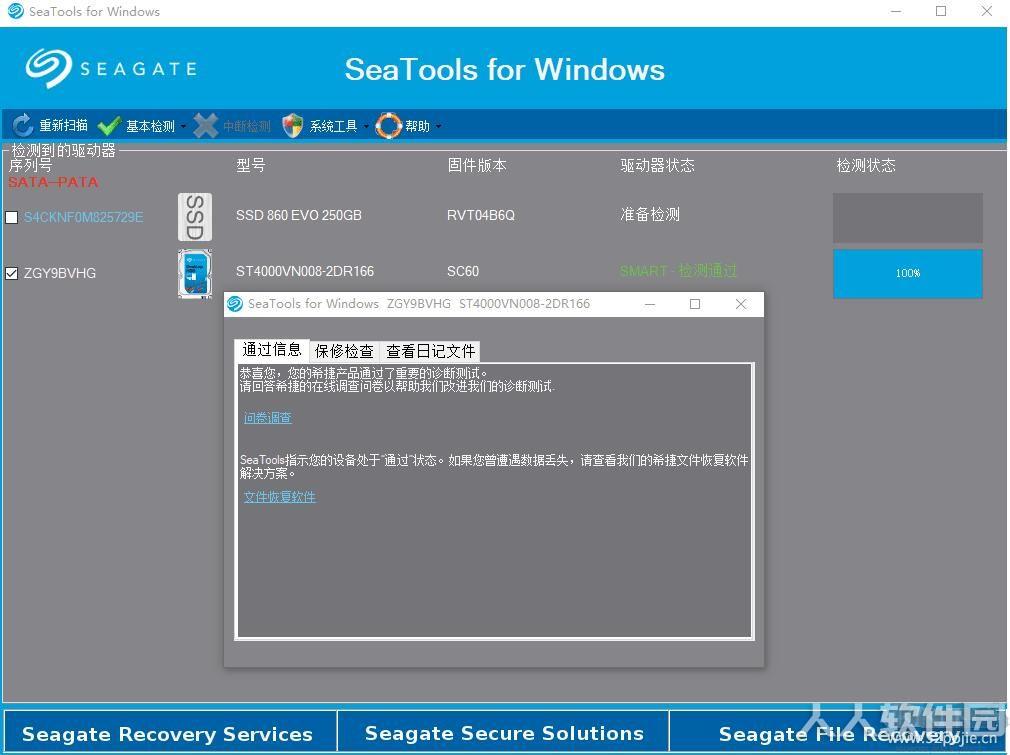
Task: Minimize the ZGY9BVHG result dialog
Action: (650, 304)
